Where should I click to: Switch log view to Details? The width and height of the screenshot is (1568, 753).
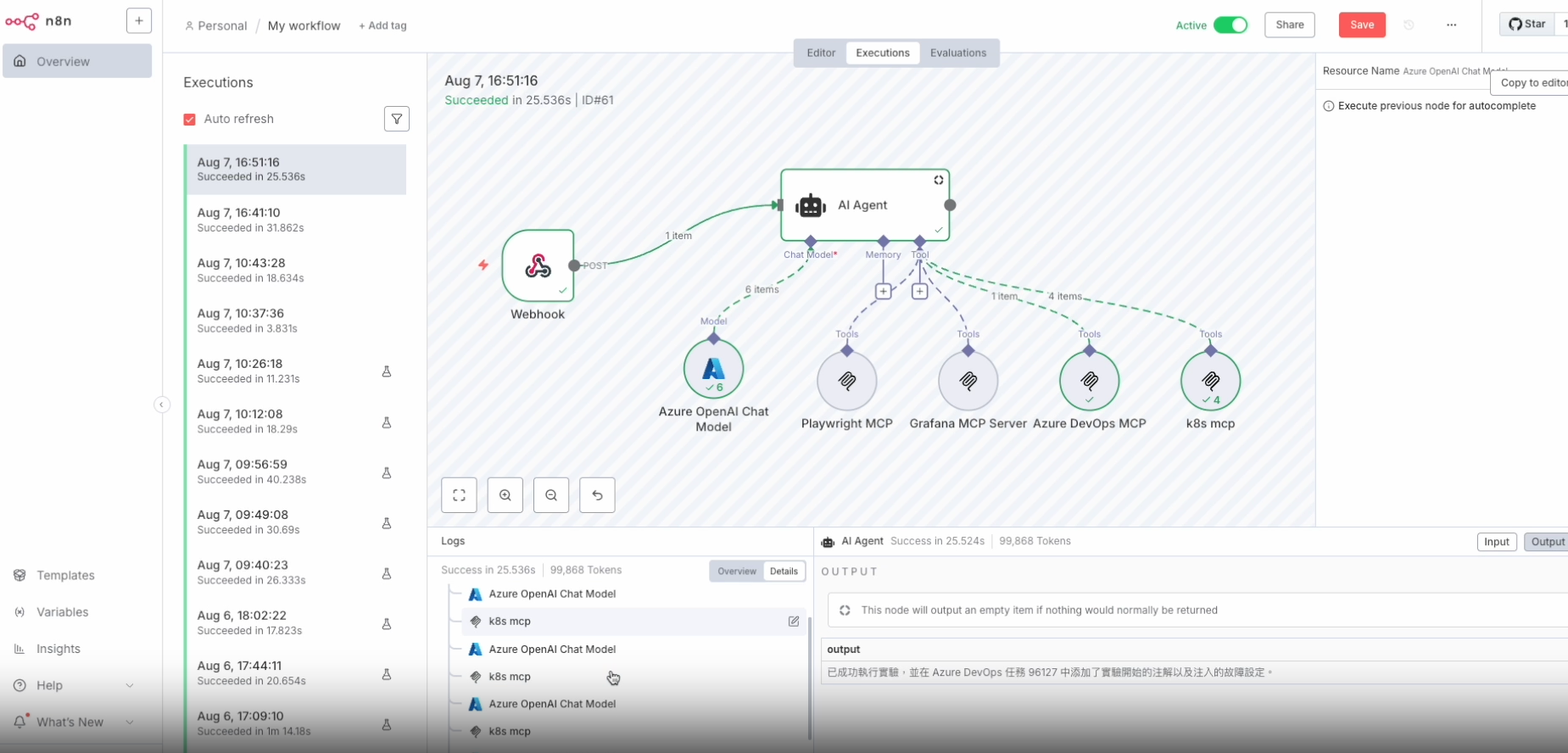point(784,572)
